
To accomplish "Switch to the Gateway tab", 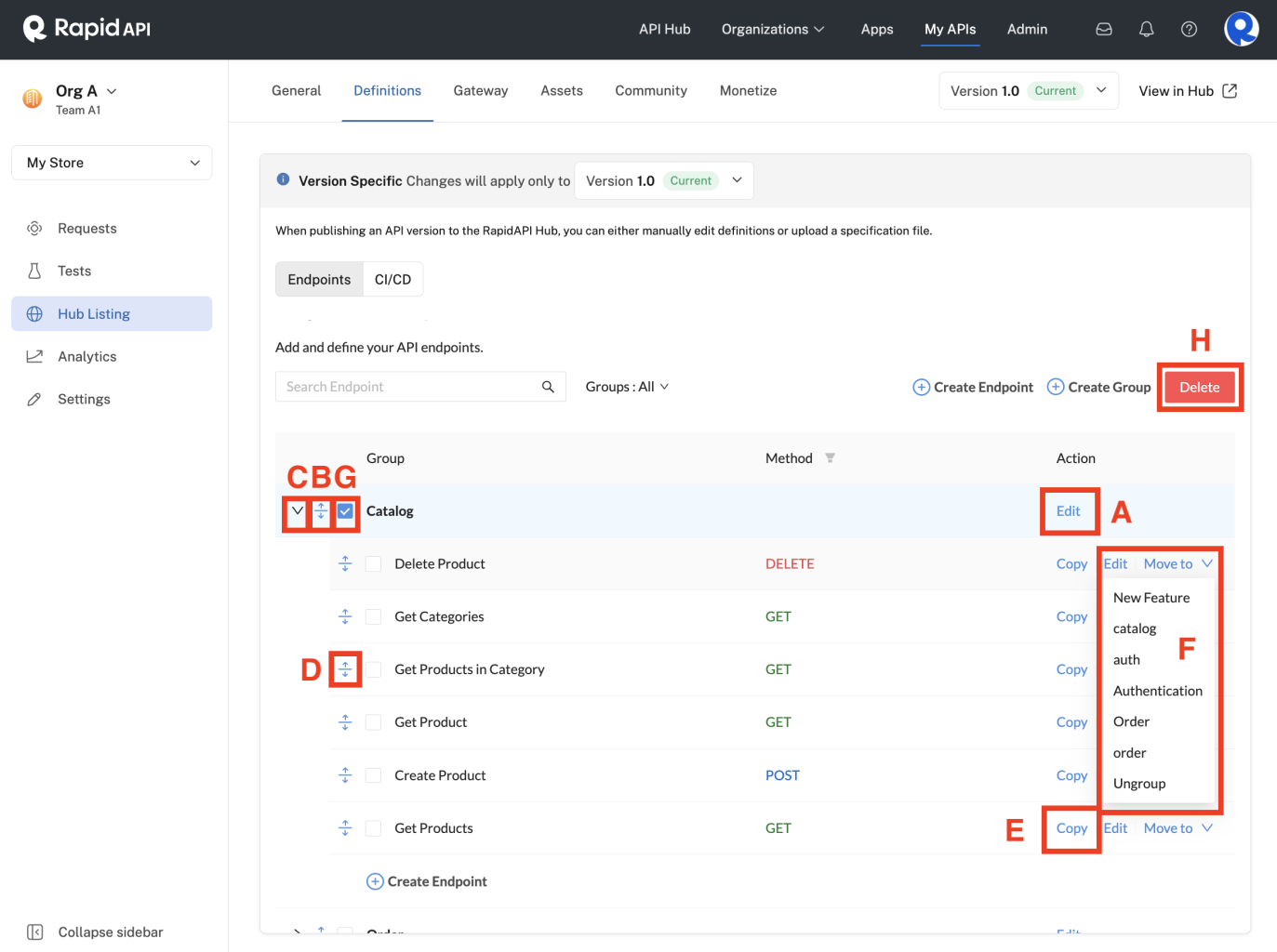I will 481,91.
